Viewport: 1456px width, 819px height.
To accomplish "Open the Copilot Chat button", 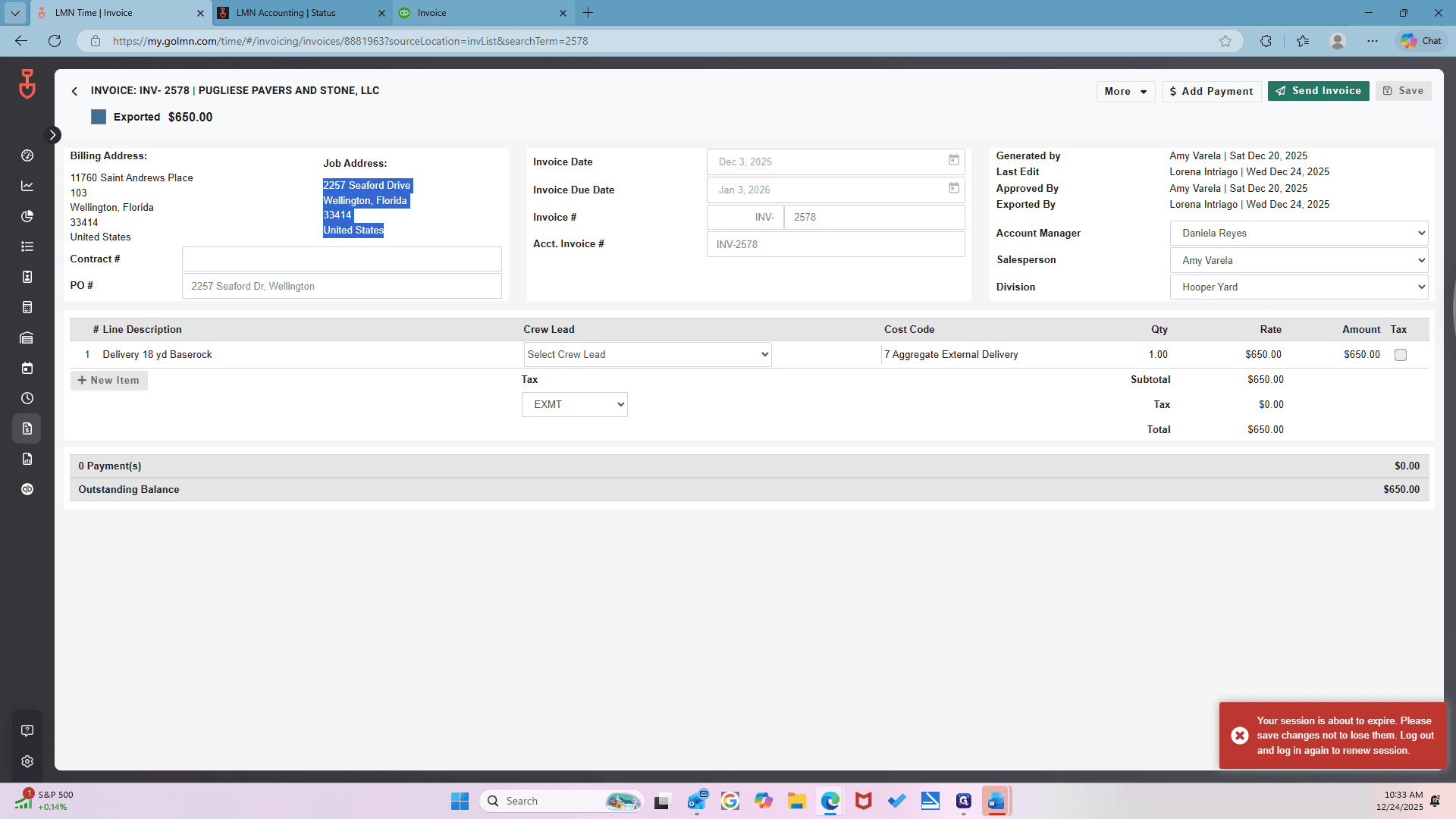I will [x=1421, y=41].
